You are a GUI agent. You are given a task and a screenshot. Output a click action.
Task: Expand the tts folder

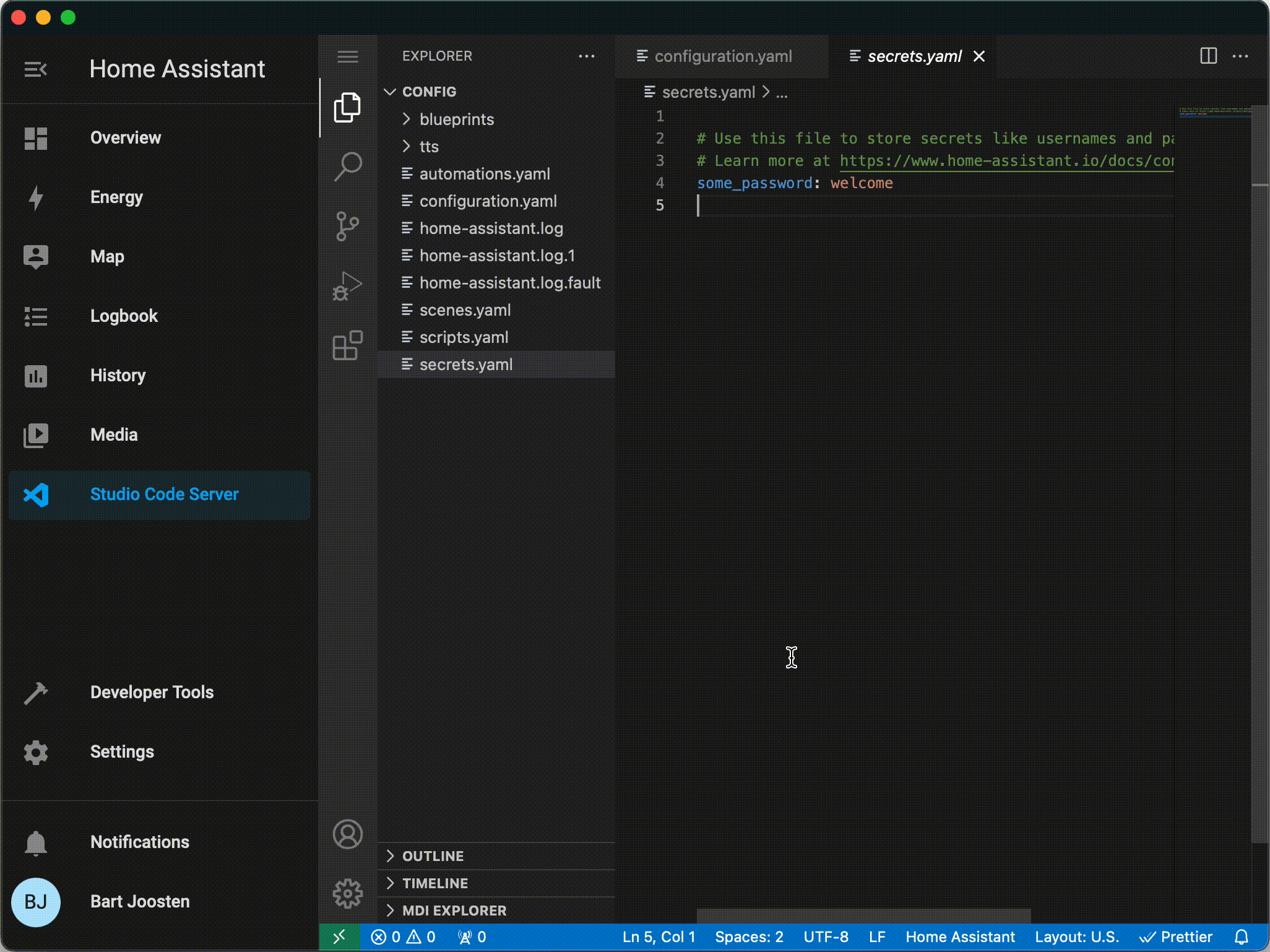tap(496, 147)
